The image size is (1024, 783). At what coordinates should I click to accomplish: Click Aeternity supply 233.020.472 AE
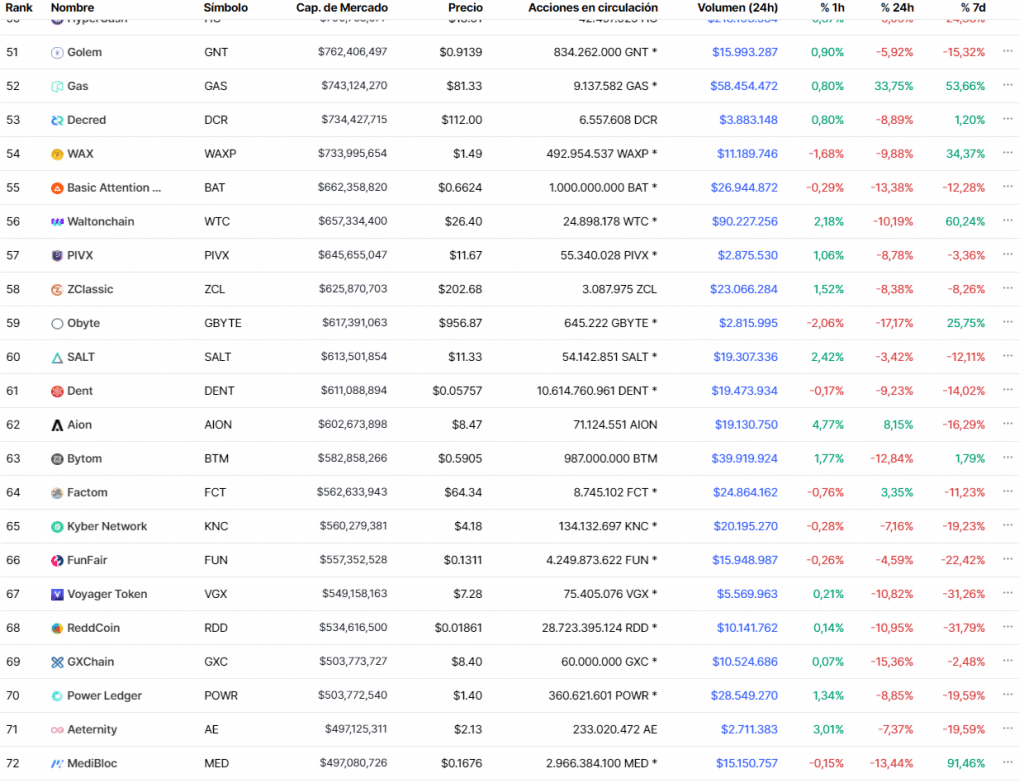tap(615, 730)
